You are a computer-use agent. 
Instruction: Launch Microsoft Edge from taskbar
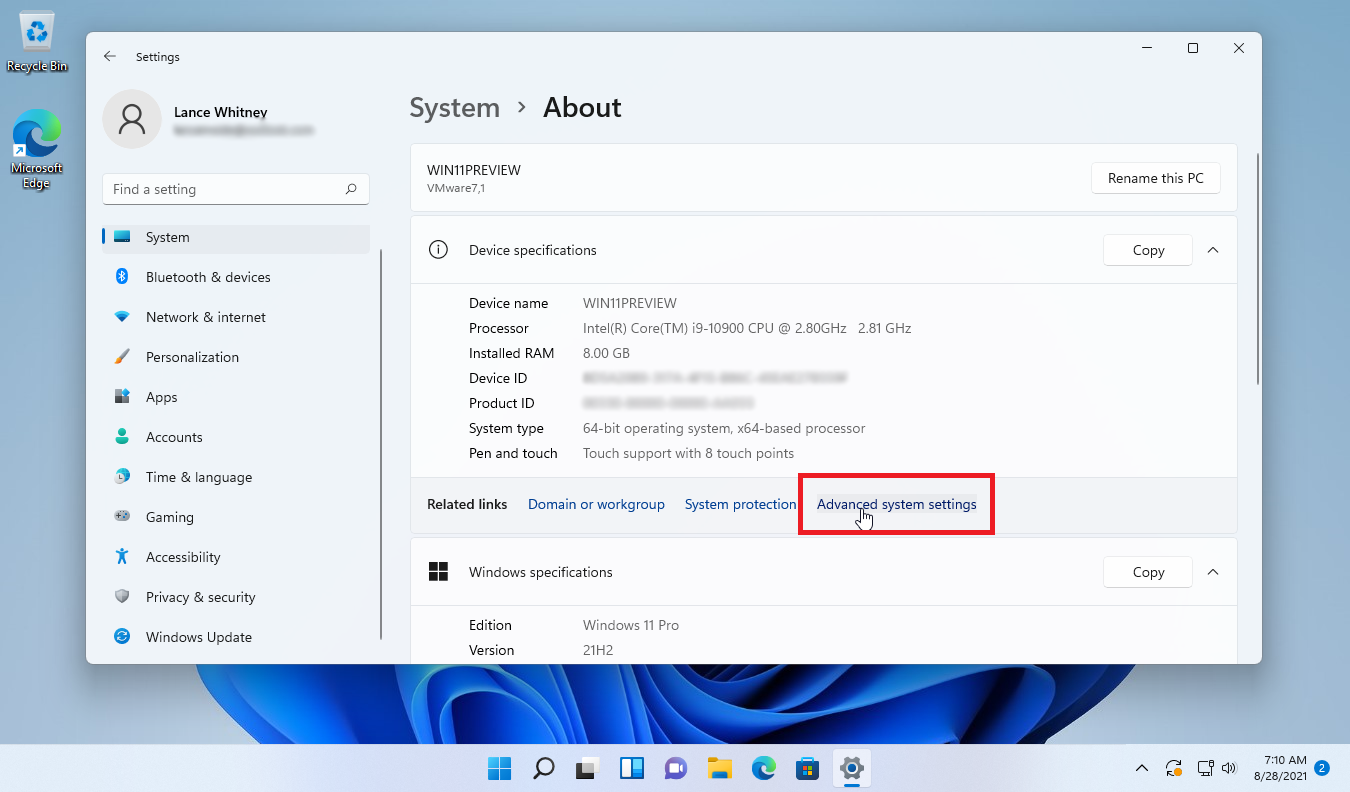763,768
